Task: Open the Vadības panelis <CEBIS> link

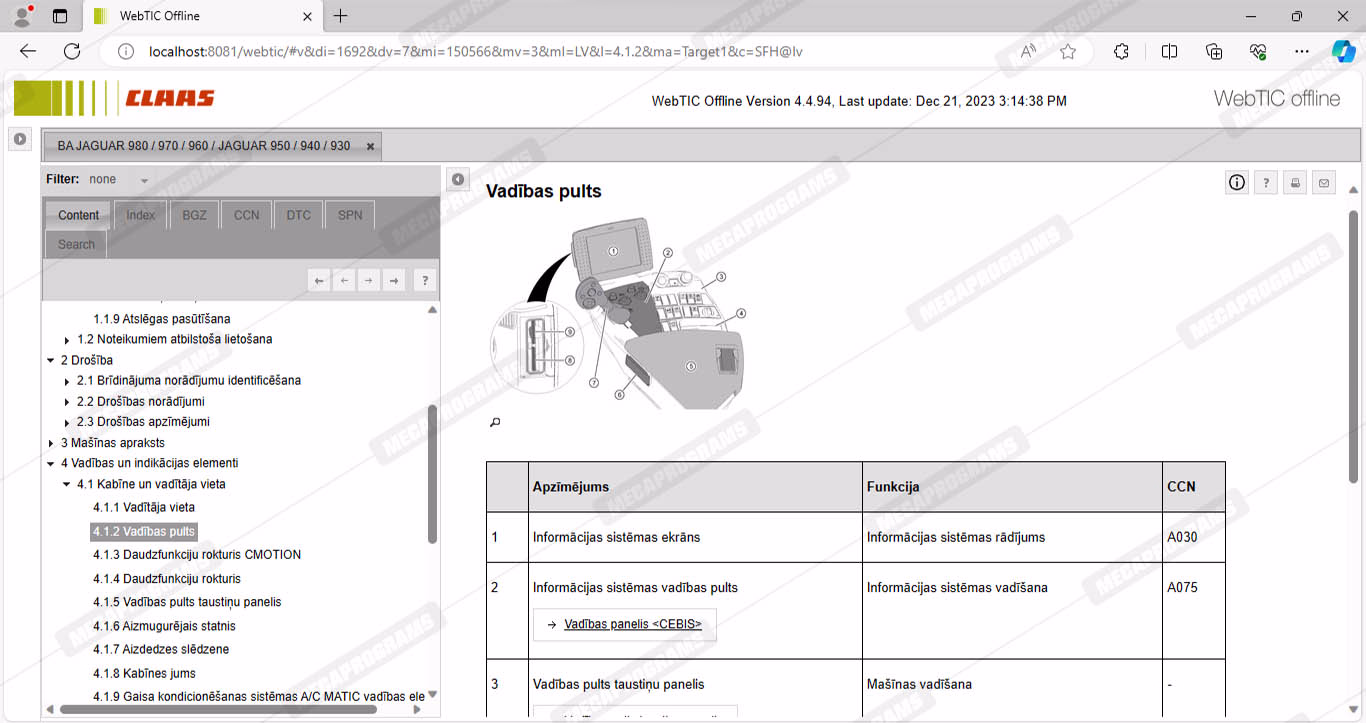Action: [x=632, y=624]
